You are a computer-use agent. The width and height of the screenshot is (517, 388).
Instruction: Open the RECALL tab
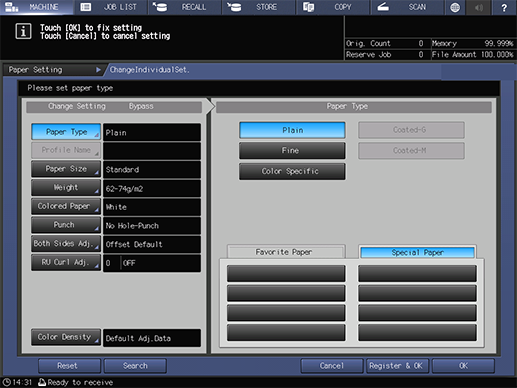(185, 7)
